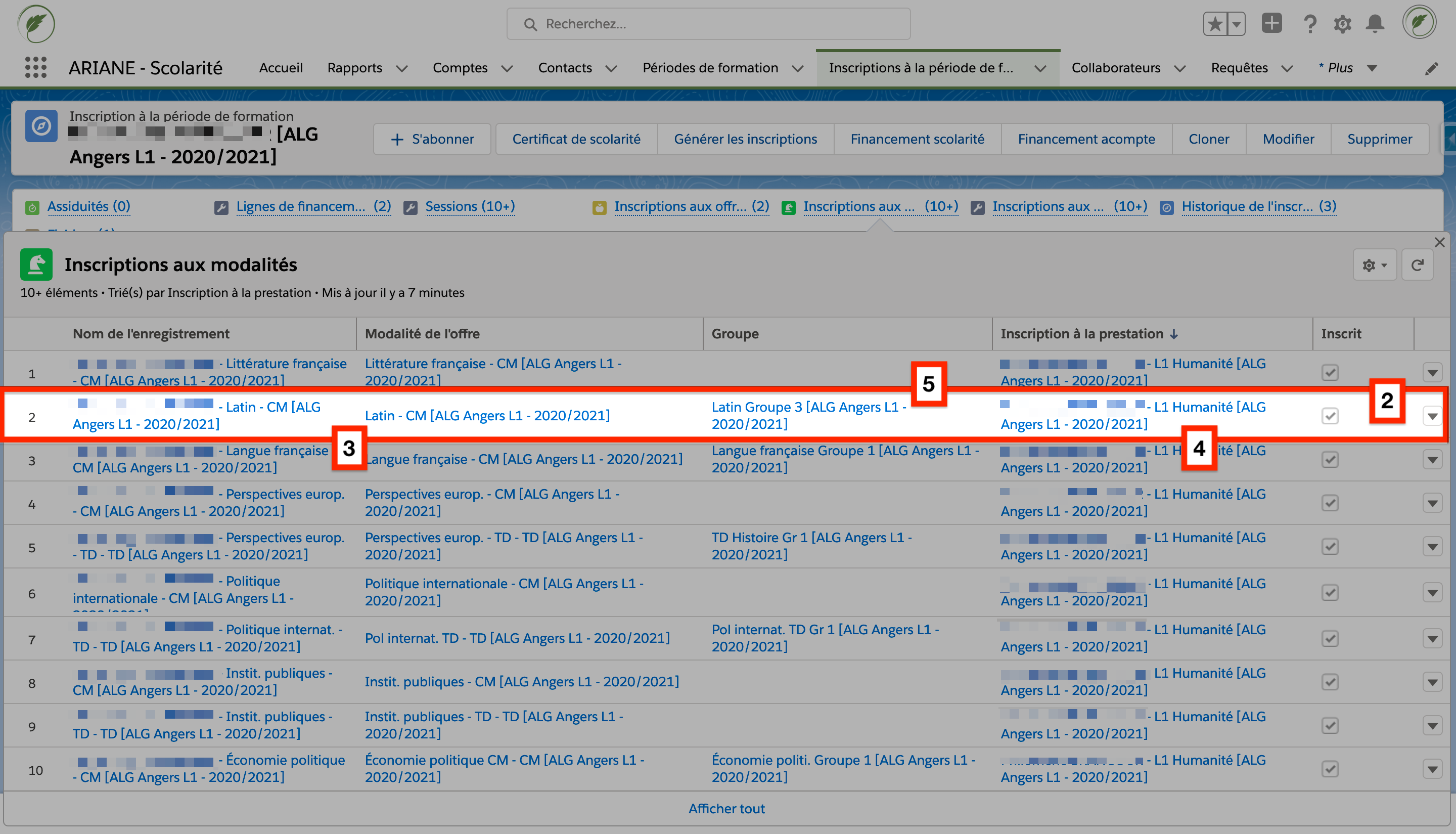Click the favorites star icon
The width and height of the screenshot is (1456, 834).
pyautogui.click(x=1215, y=24)
